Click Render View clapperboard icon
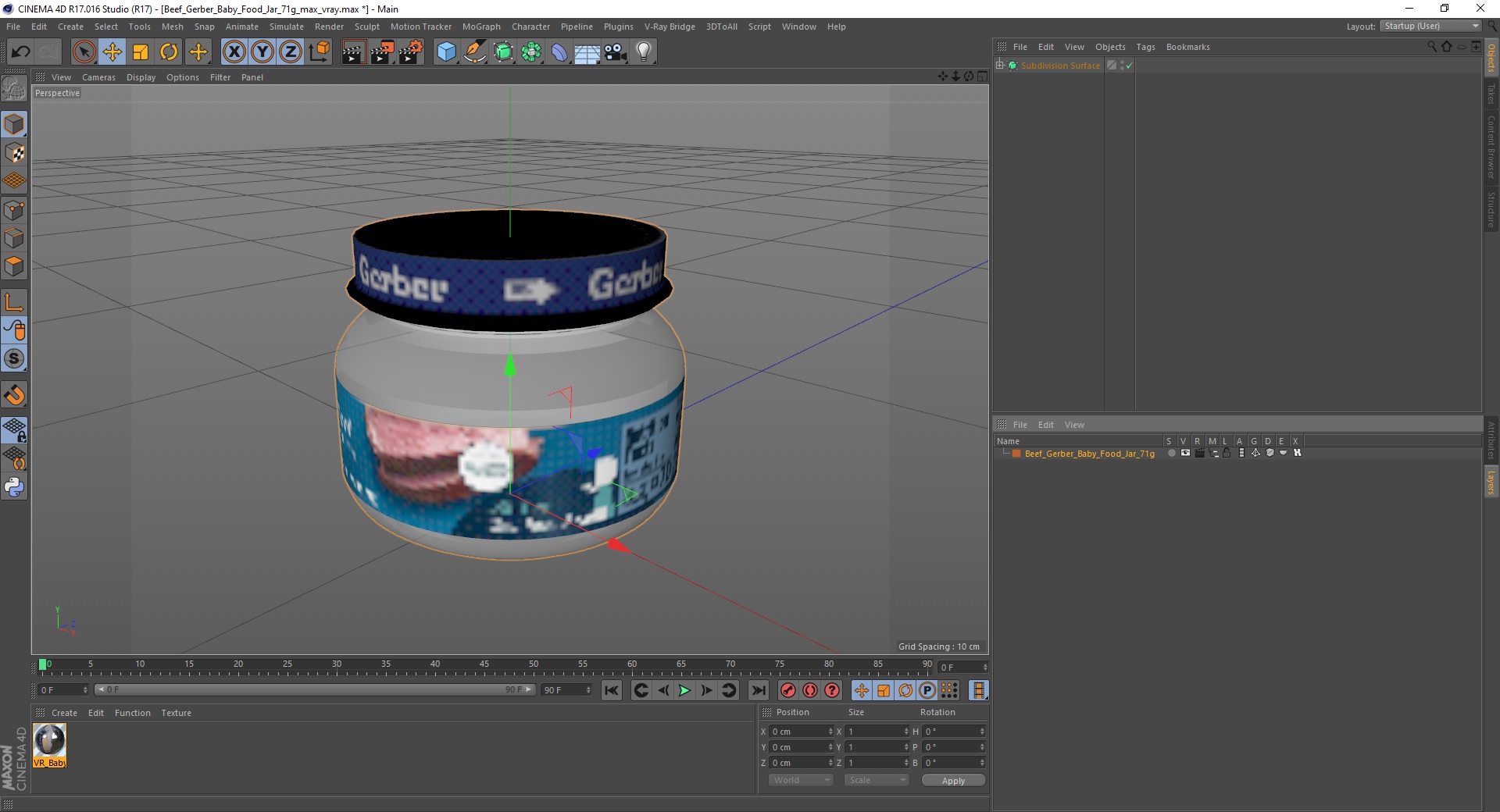The width and height of the screenshot is (1500, 812). (353, 52)
